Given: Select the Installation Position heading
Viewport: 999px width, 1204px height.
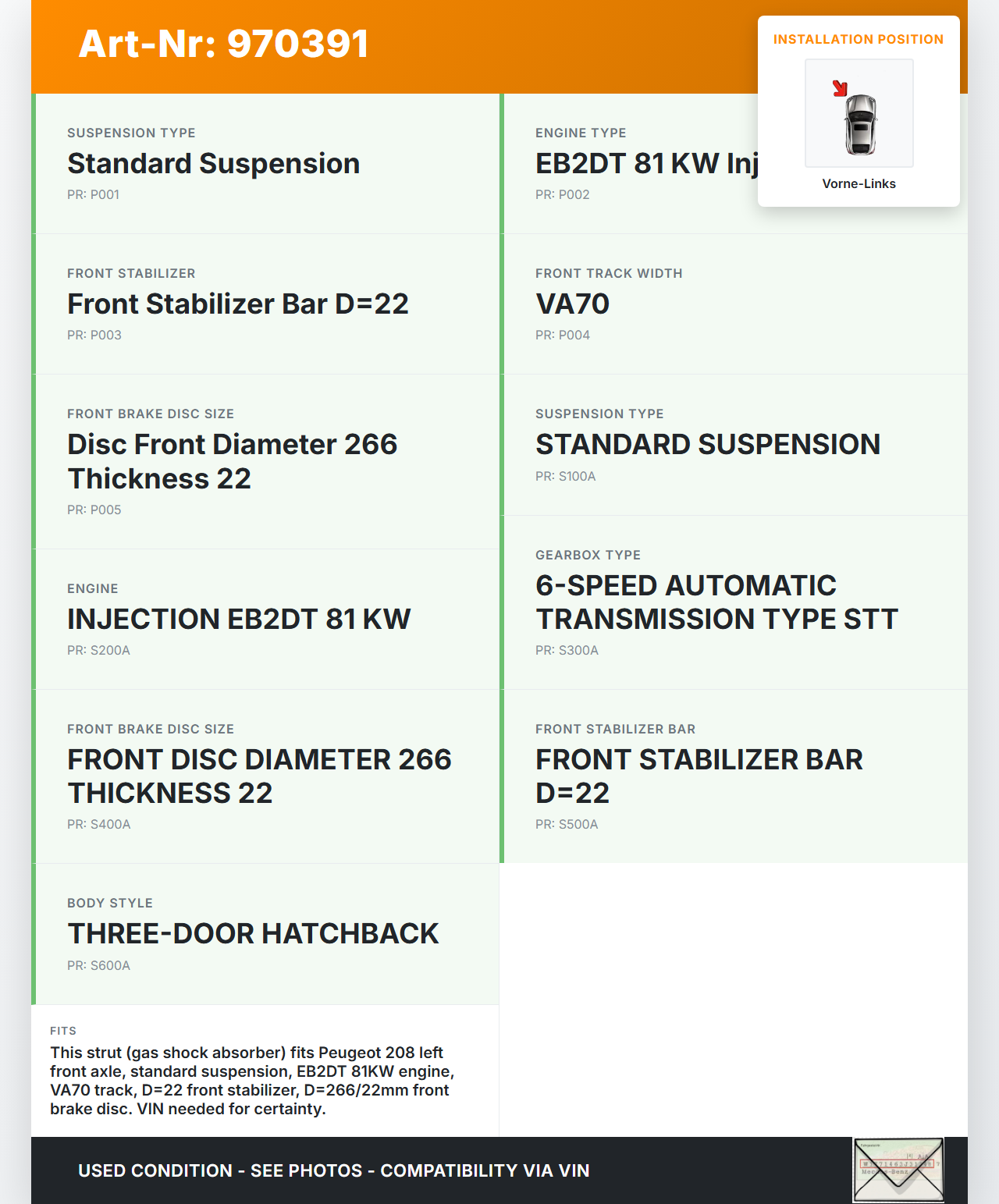Looking at the screenshot, I should 858,40.
